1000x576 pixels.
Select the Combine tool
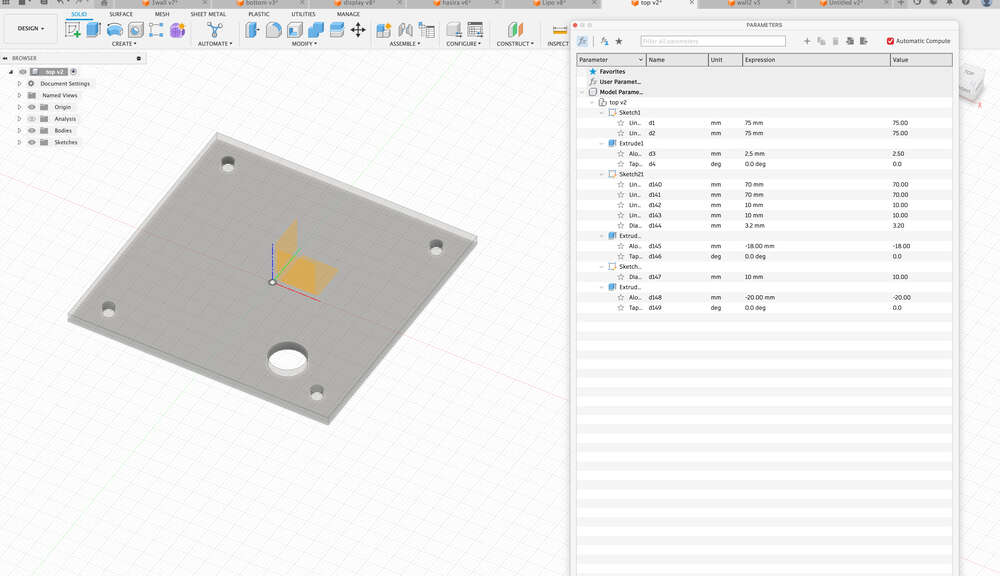click(316, 29)
